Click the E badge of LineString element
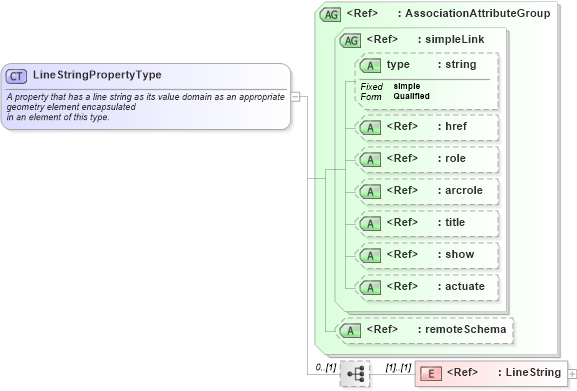Screen dimensions: 577x391 click(x=431, y=374)
